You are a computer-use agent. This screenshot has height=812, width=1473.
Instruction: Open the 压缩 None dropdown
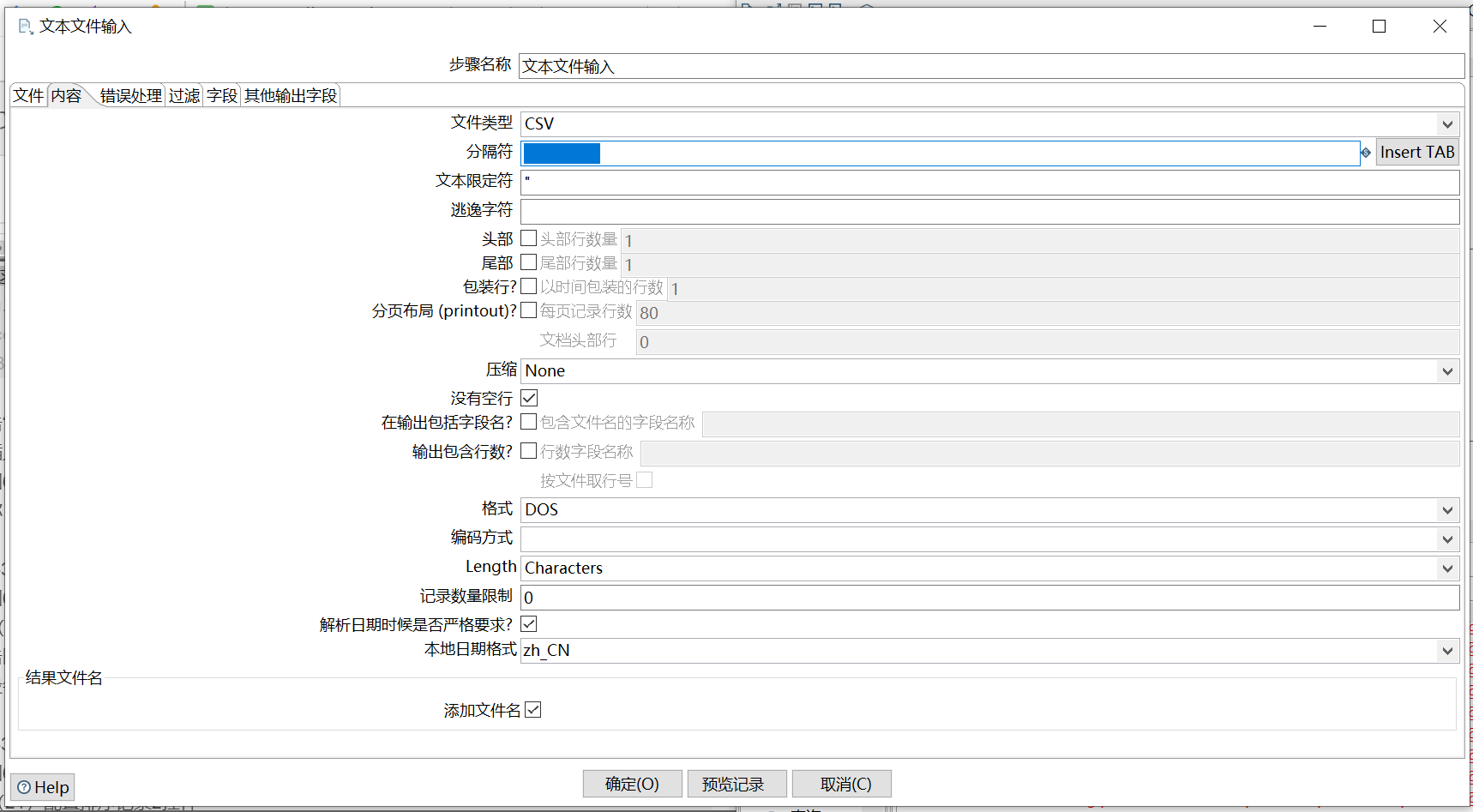1447,371
